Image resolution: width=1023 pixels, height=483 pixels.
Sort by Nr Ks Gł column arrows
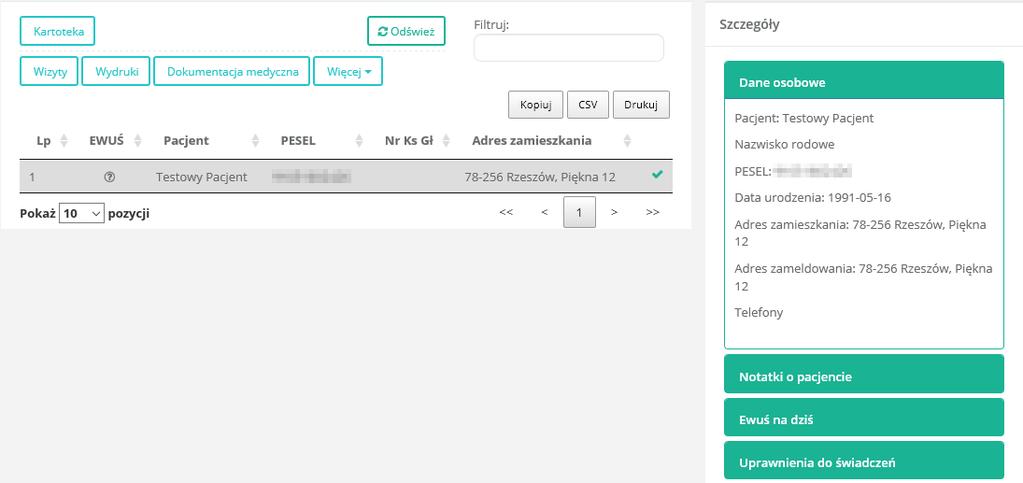point(446,140)
